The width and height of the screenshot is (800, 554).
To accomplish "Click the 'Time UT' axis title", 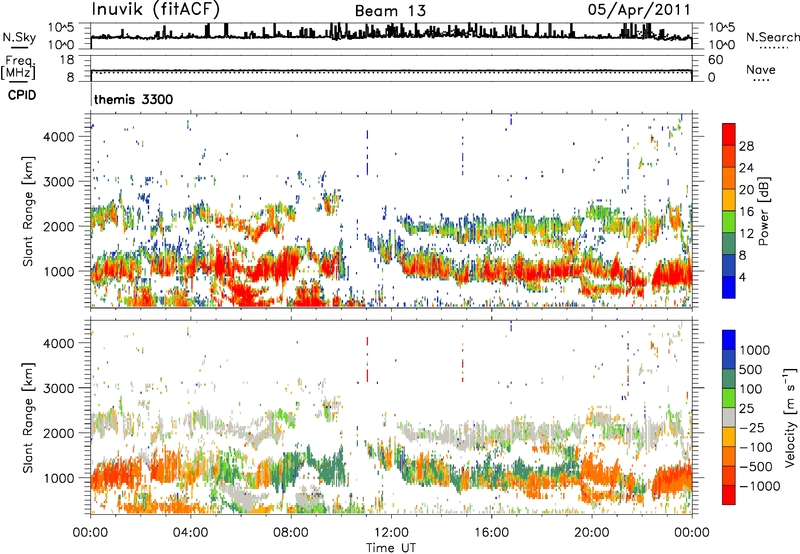I will [391, 548].
